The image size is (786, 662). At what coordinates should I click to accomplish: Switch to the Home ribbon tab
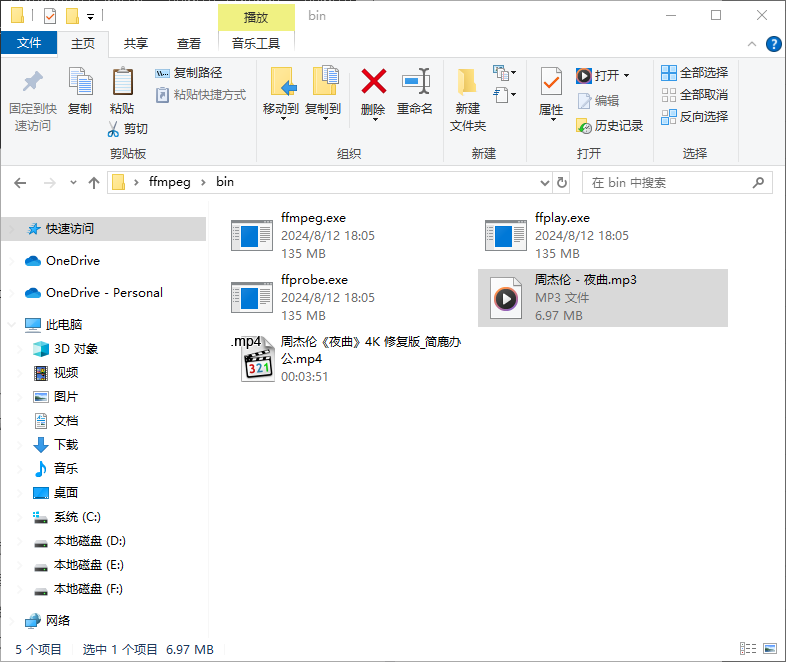tap(83, 44)
